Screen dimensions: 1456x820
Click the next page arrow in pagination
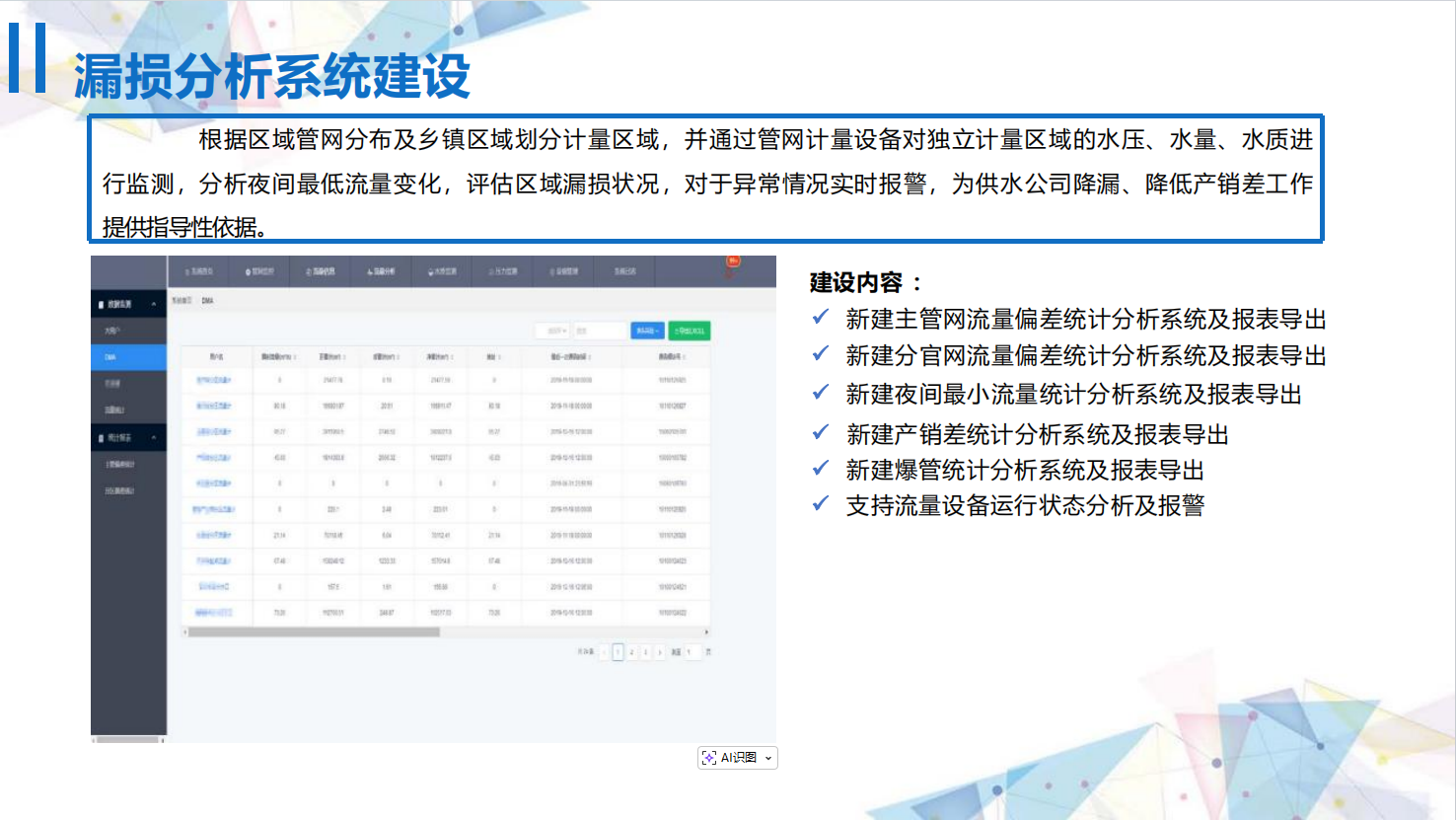click(x=660, y=652)
